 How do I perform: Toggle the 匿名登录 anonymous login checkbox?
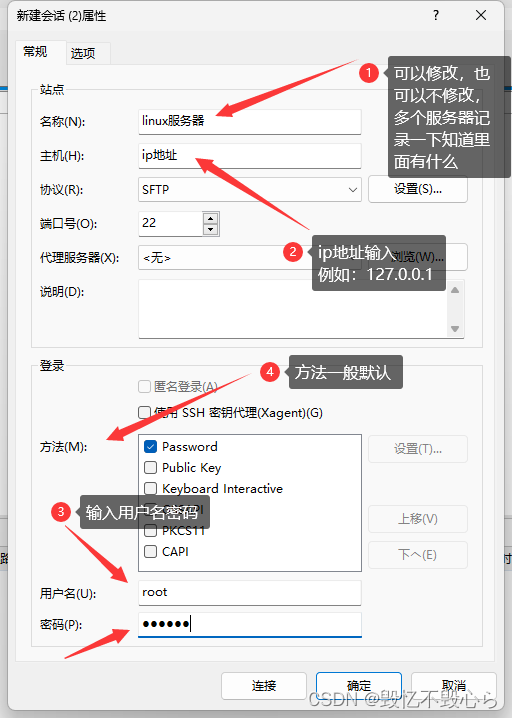pos(144,386)
